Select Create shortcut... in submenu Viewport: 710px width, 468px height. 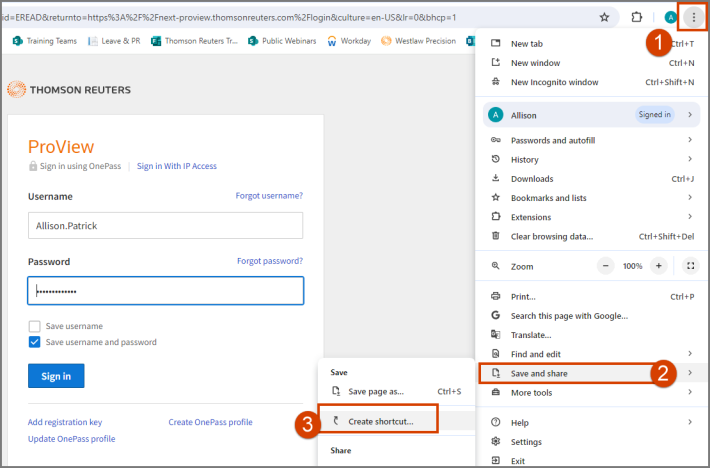(396, 421)
